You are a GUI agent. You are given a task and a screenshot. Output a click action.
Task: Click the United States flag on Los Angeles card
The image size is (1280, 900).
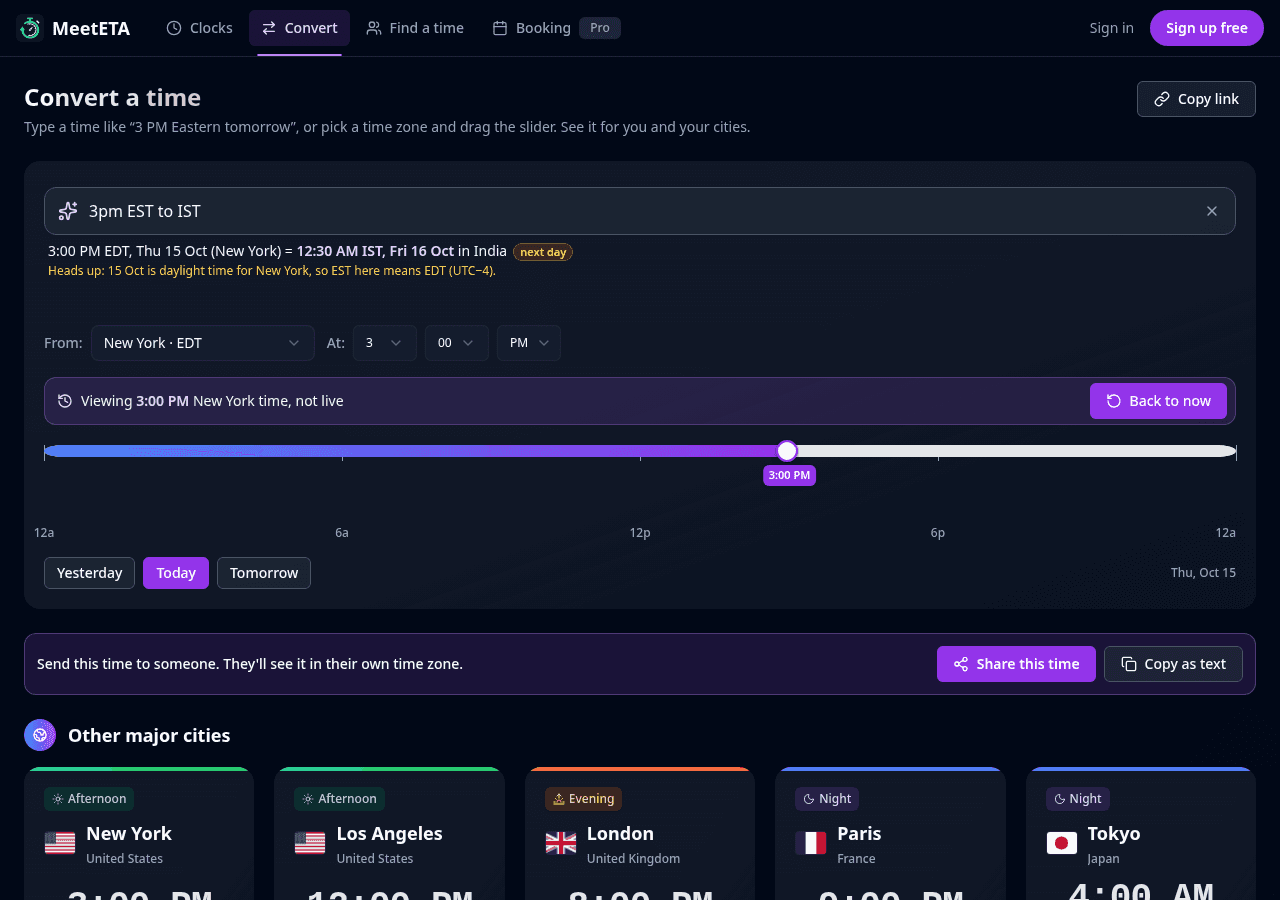(310, 843)
